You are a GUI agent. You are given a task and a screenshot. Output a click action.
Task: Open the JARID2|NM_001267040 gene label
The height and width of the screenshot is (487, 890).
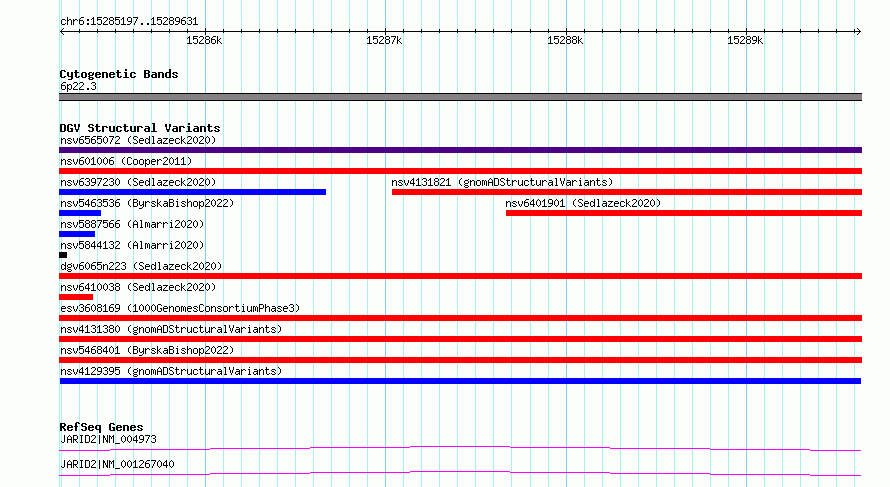point(117,464)
